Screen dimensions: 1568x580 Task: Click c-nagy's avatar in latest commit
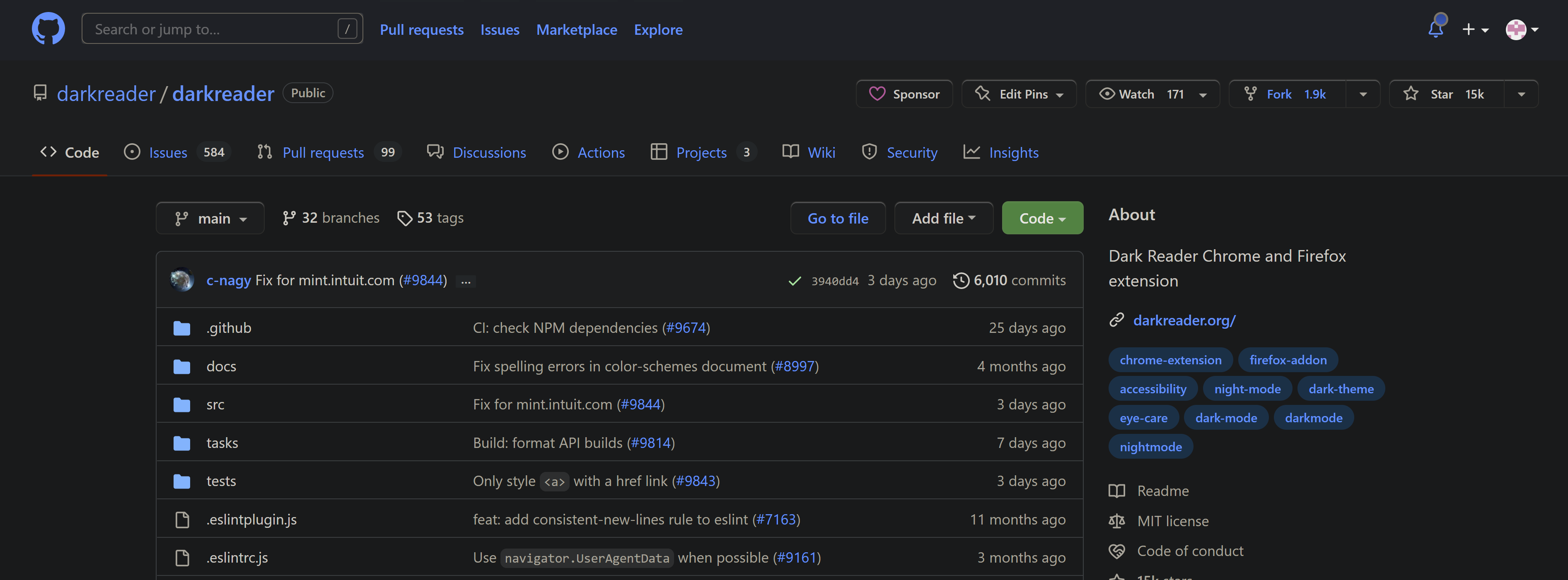[182, 280]
